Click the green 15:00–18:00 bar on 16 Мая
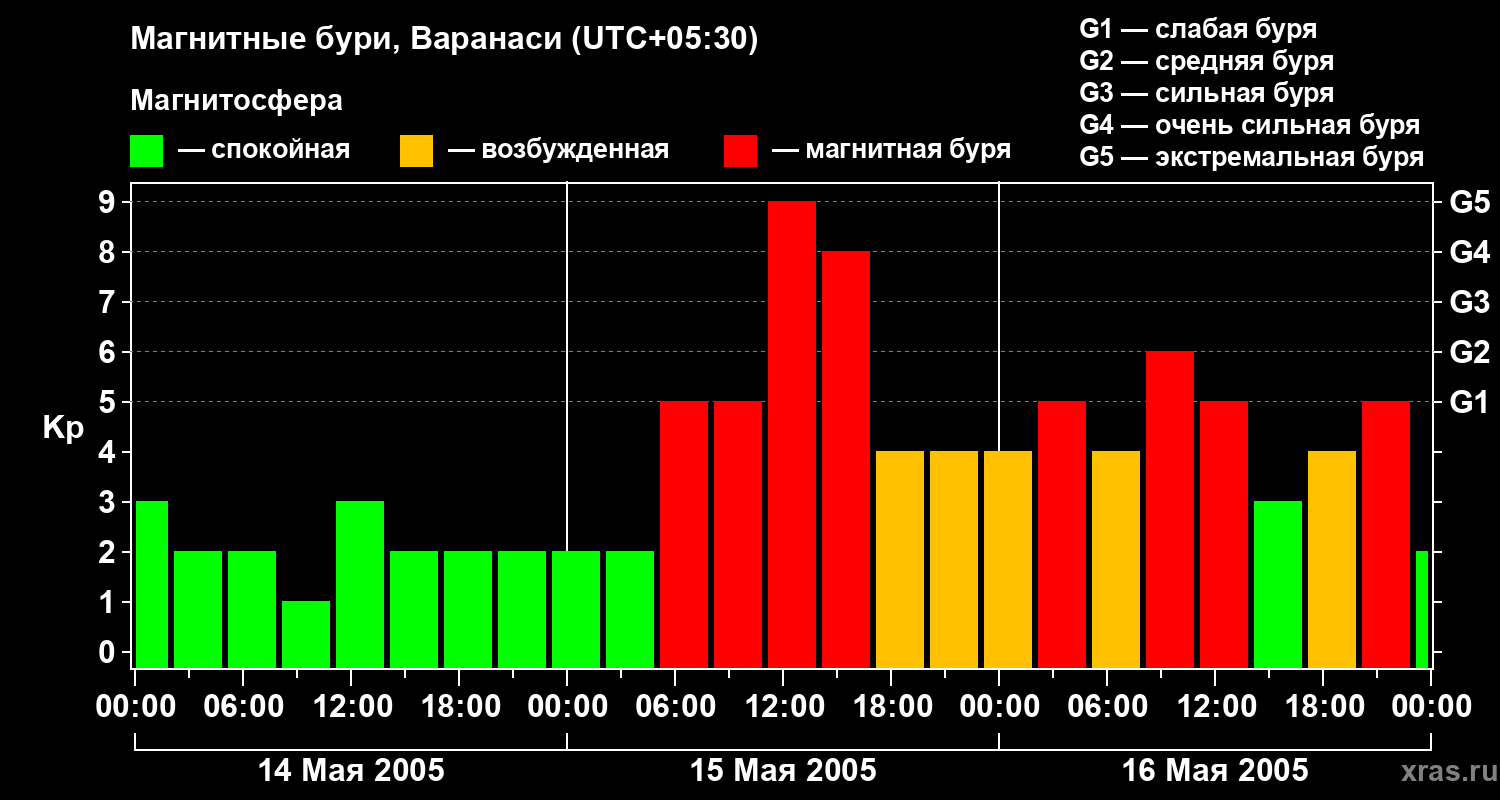The width and height of the screenshot is (1500, 800). (1278, 585)
